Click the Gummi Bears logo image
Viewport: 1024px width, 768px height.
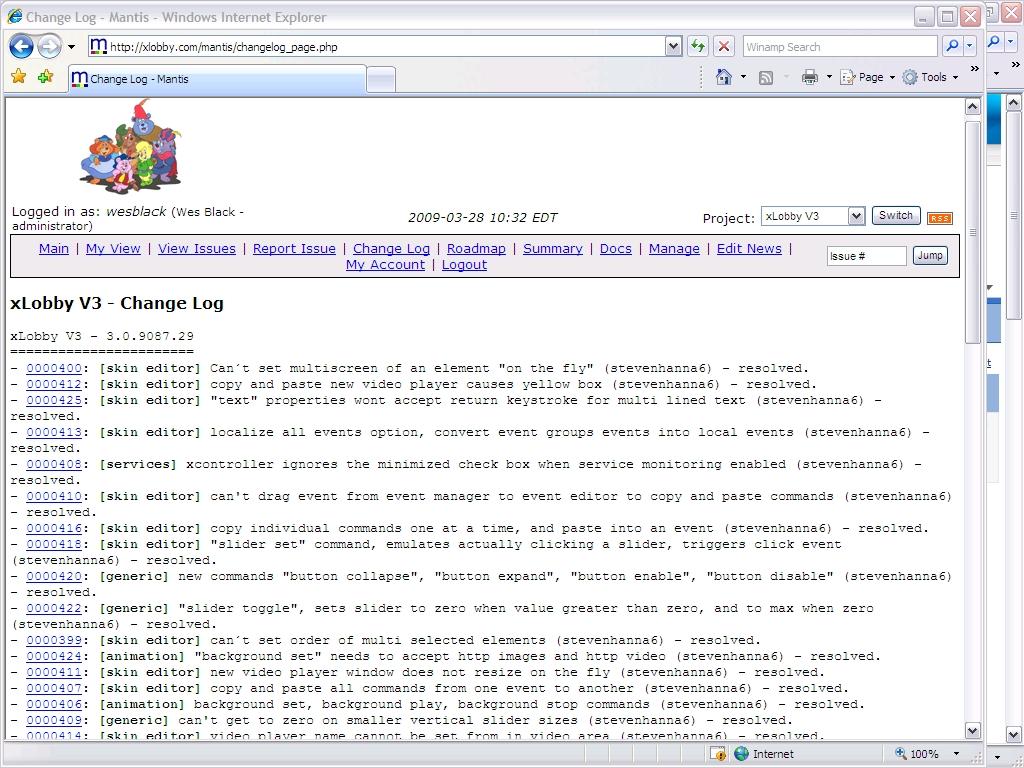click(131, 146)
